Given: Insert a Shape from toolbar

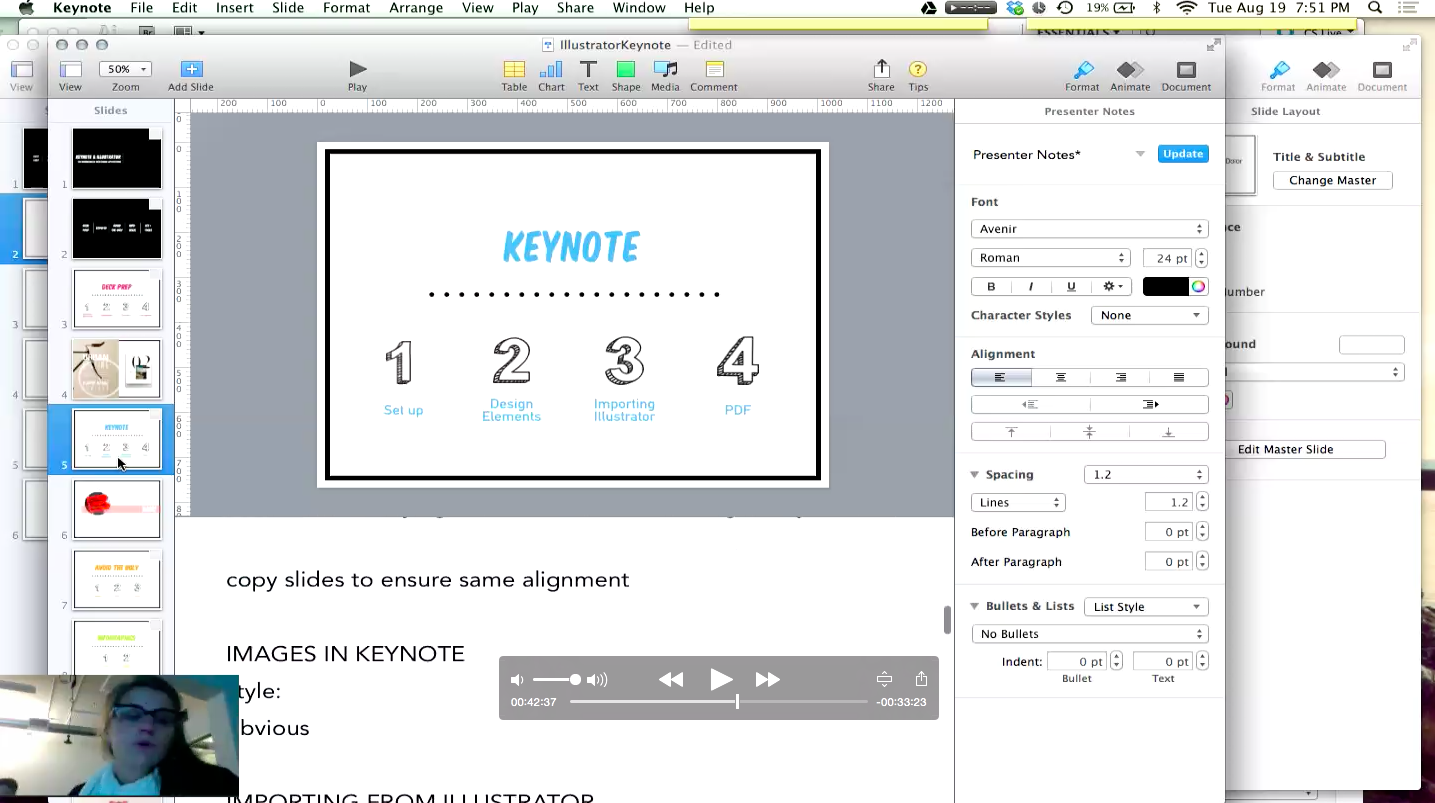Looking at the screenshot, I should 626,75.
